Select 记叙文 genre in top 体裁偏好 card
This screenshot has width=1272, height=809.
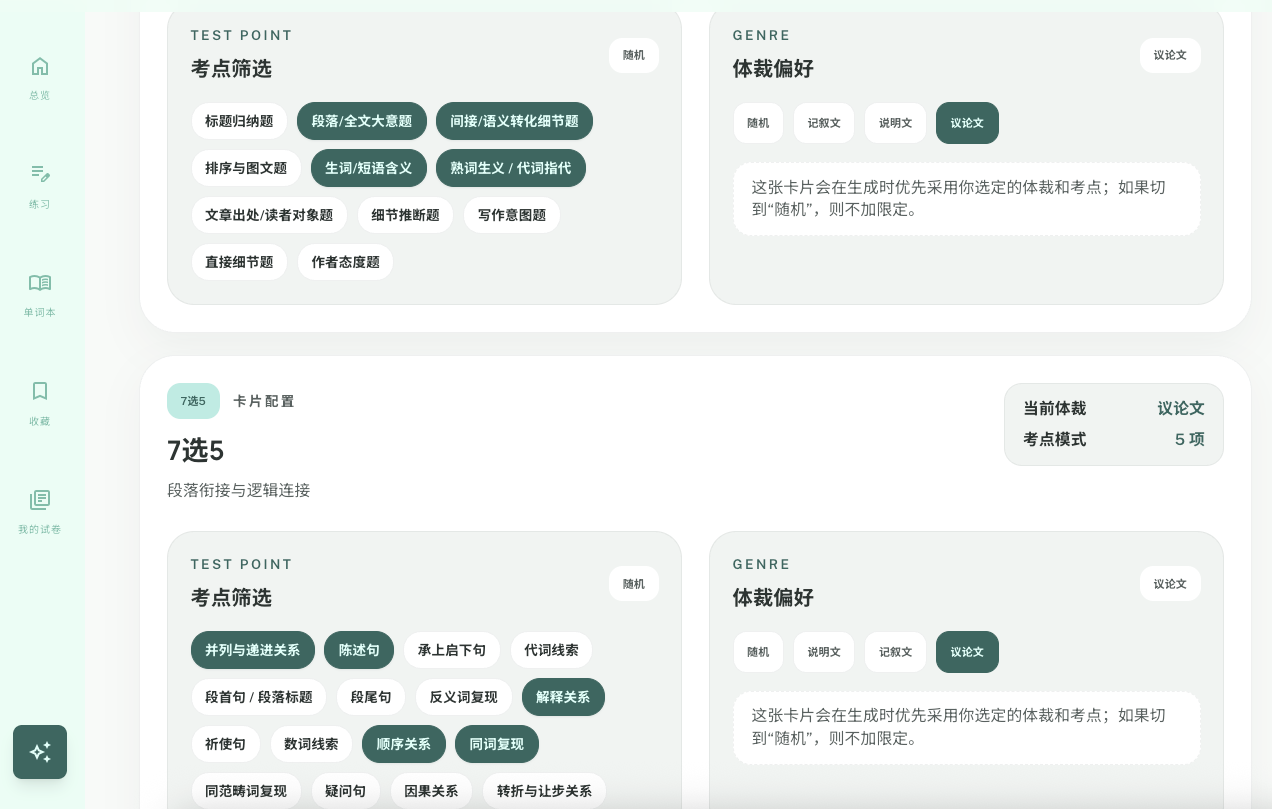coord(824,123)
